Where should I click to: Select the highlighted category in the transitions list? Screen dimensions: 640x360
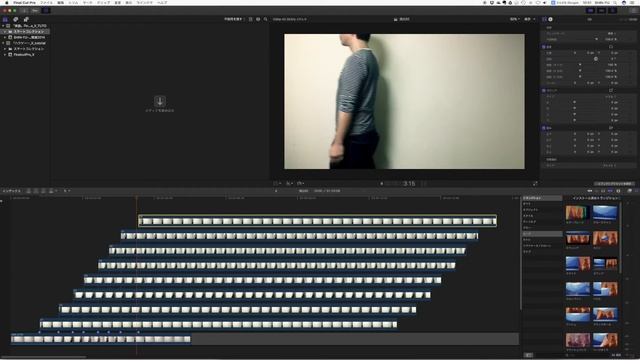(542, 234)
